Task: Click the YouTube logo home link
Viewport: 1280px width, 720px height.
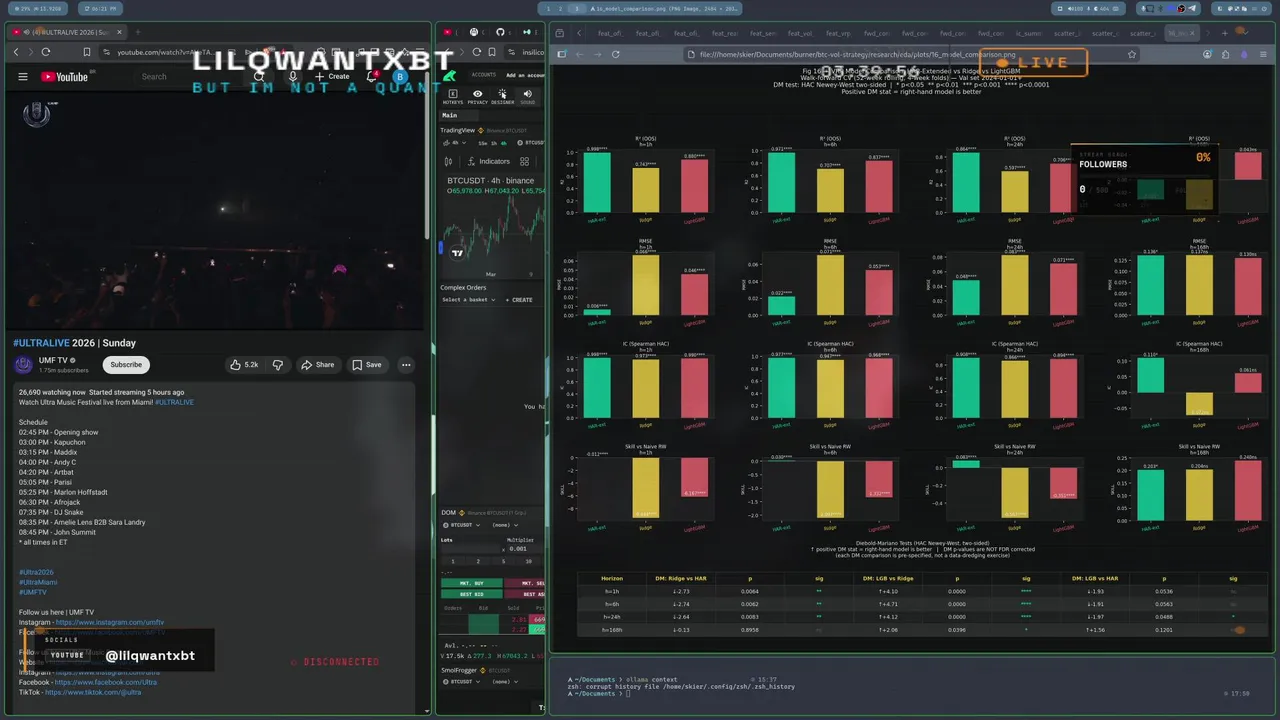Action: tap(65, 77)
